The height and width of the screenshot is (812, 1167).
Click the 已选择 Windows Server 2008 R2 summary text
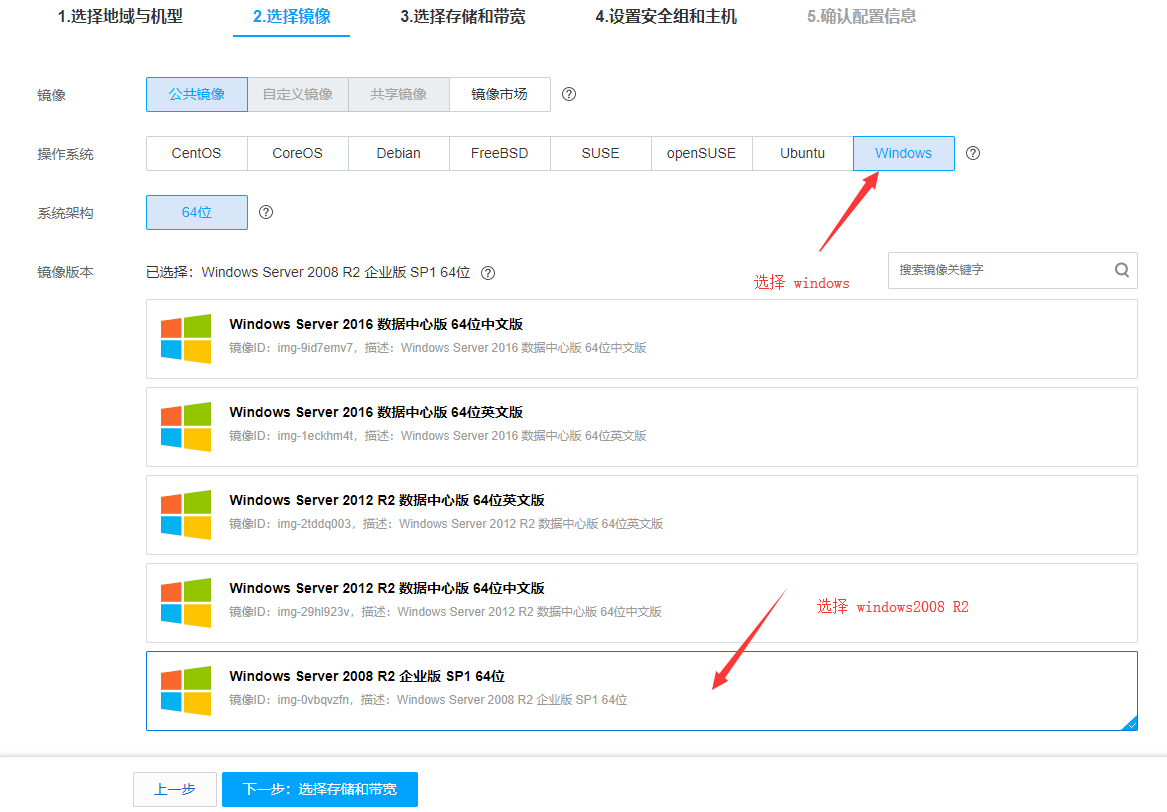click(x=308, y=272)
